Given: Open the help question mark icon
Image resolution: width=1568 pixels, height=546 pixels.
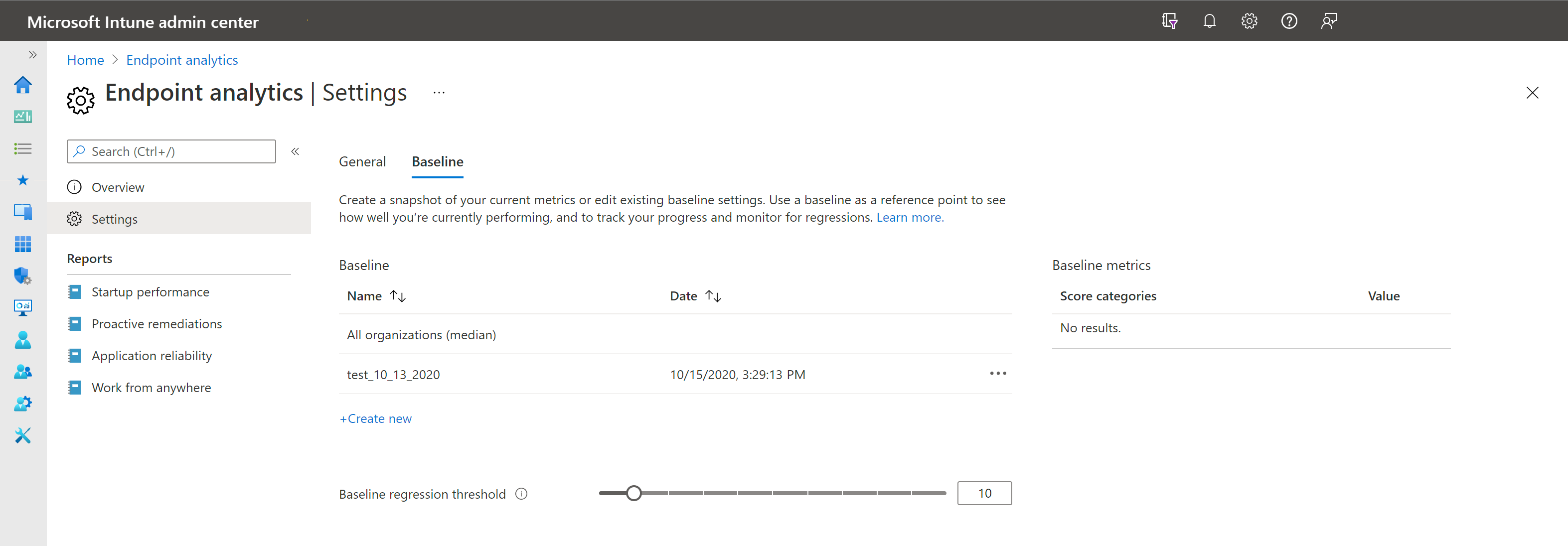Looking at the screenshot, I should [x=1289, y=21].
